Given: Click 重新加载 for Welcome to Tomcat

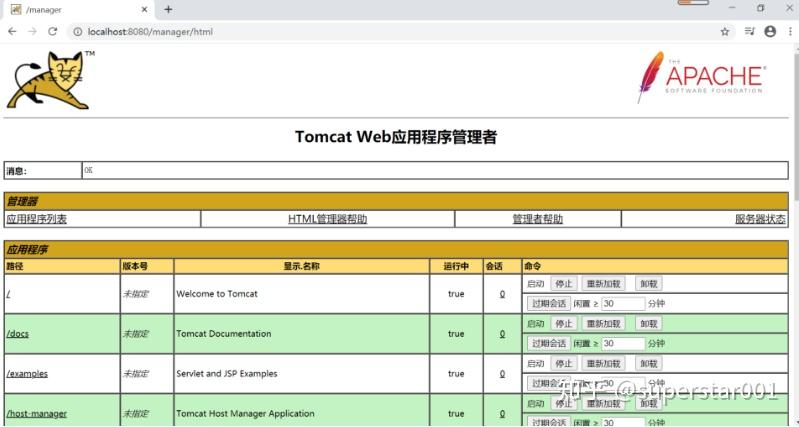Looking at the screenshot, I should [x=603, y=284].
